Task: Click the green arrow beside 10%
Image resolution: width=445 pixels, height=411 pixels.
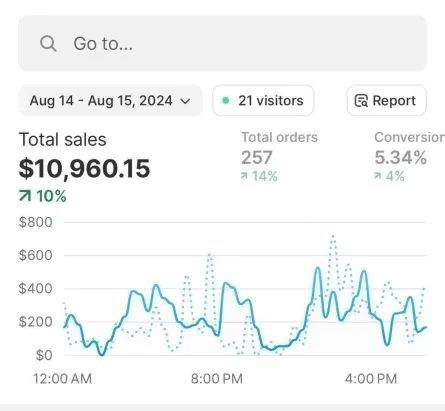Action: tap(25, 196)
